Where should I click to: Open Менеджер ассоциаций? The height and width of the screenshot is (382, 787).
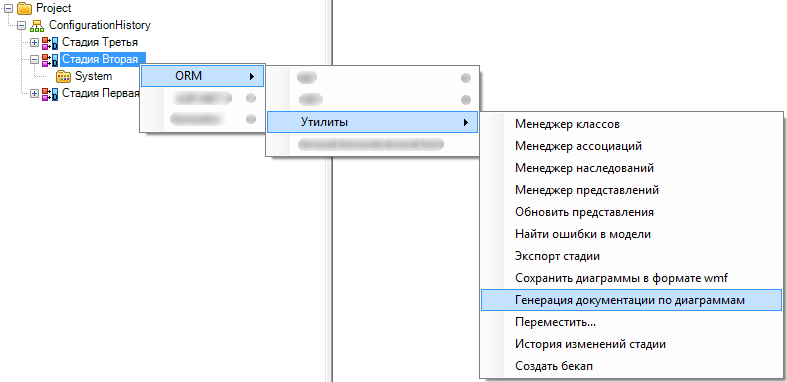[631, 146]
